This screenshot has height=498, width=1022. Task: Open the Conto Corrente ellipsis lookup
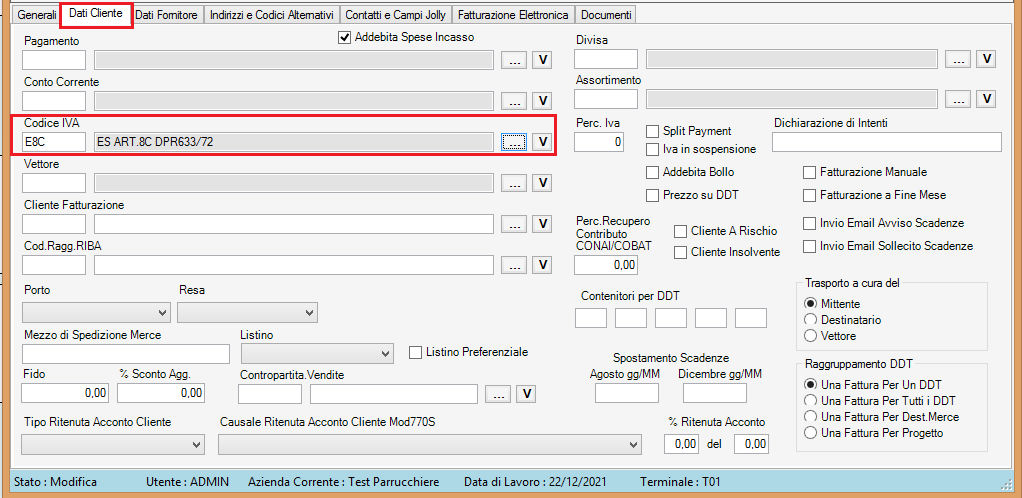pos(514,101)
